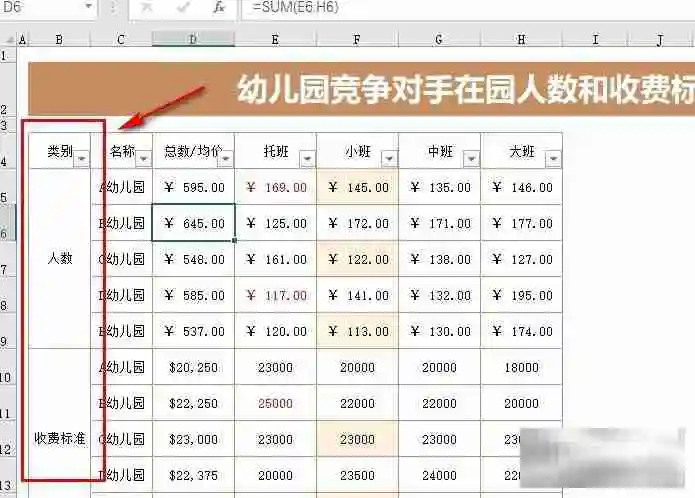This screenshot has width=695, height=498.
Task: Select cell $22,375
Action: [193, 475]
